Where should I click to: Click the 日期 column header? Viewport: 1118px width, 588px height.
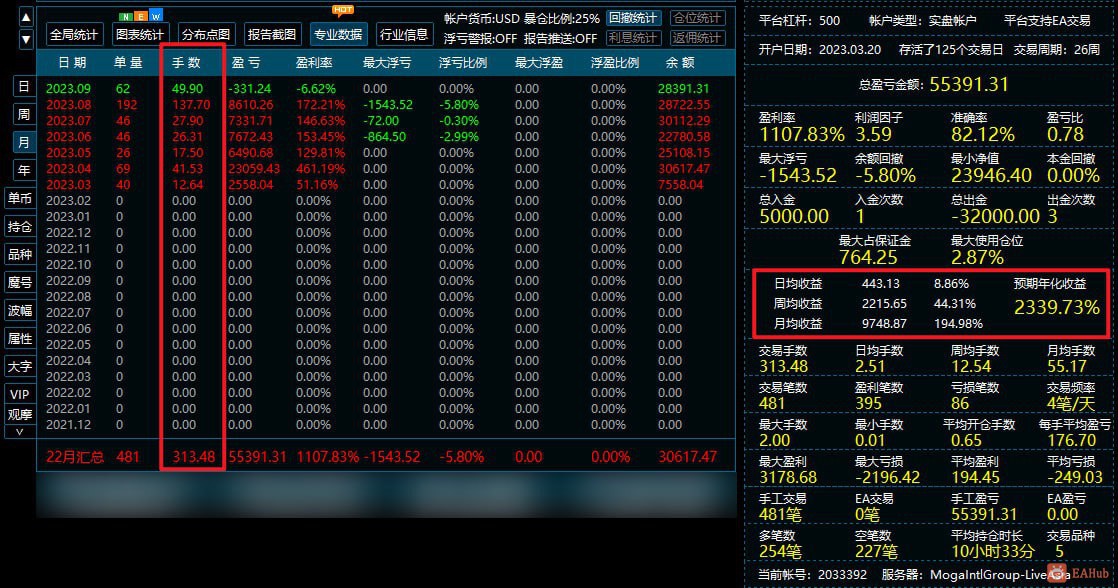pos(72,63)
